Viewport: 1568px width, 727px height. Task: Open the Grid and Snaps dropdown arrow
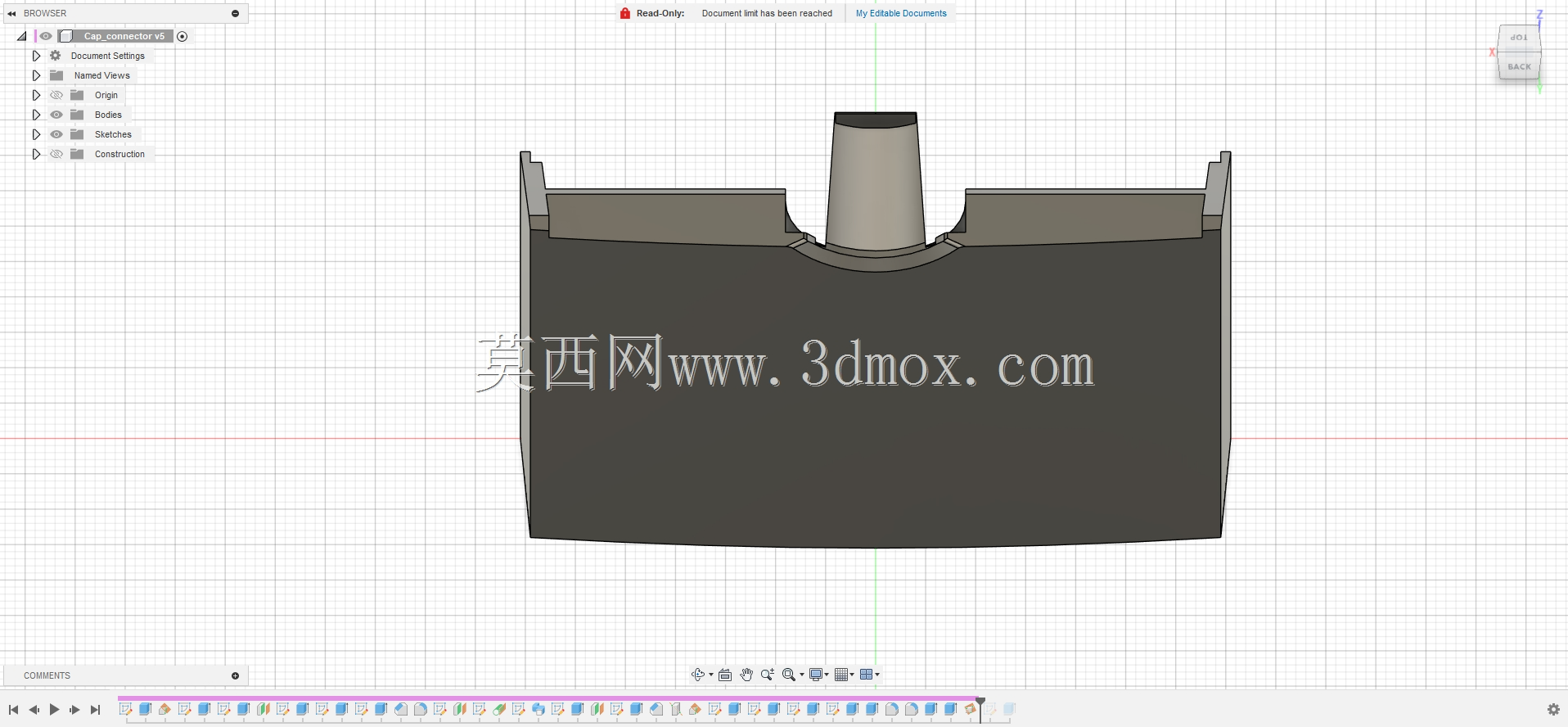852,675
